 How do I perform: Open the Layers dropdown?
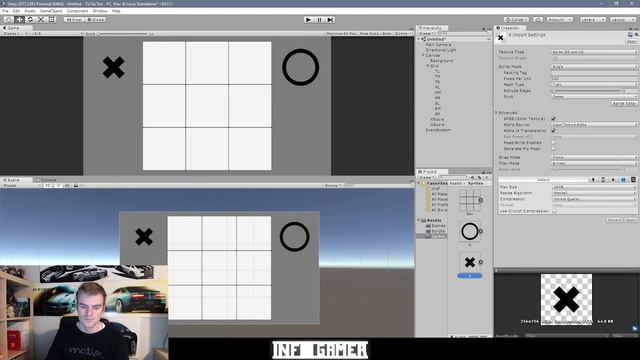(x=593, y=20)
